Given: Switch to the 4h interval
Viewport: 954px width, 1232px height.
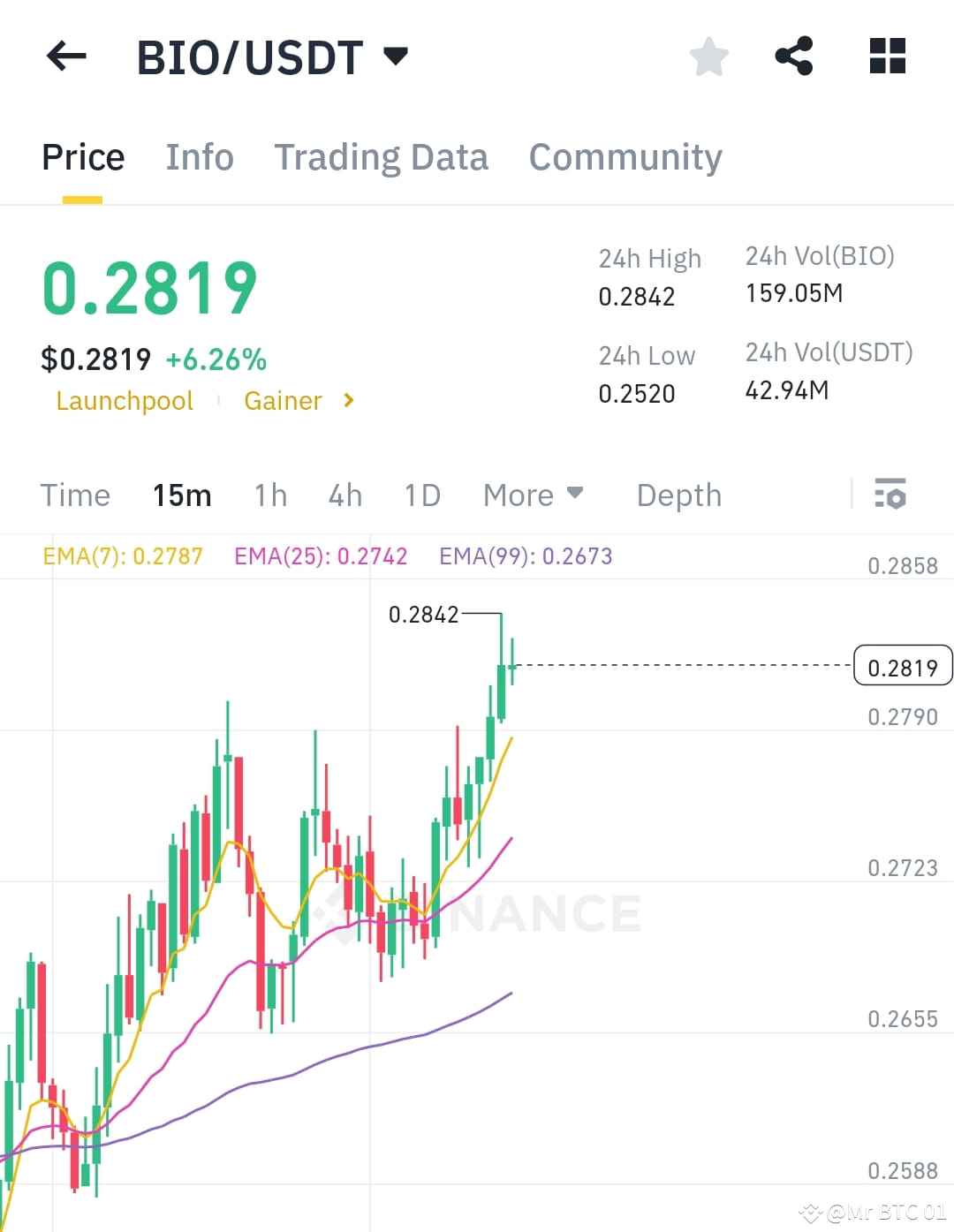Looking at the screenshot, I should pyautogui.click(x=344, y=495).
